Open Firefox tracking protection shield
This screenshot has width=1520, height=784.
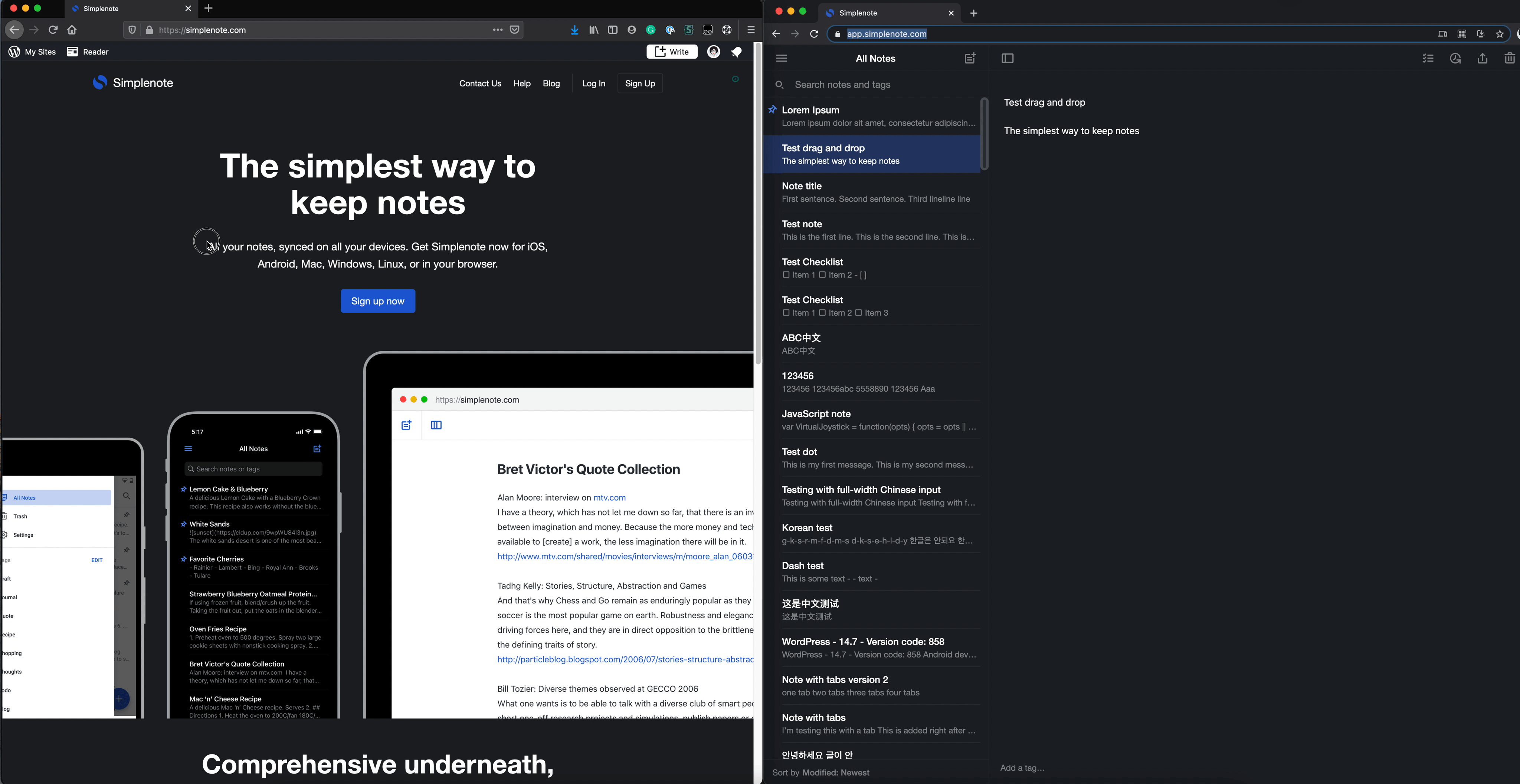tap(132, 30)
